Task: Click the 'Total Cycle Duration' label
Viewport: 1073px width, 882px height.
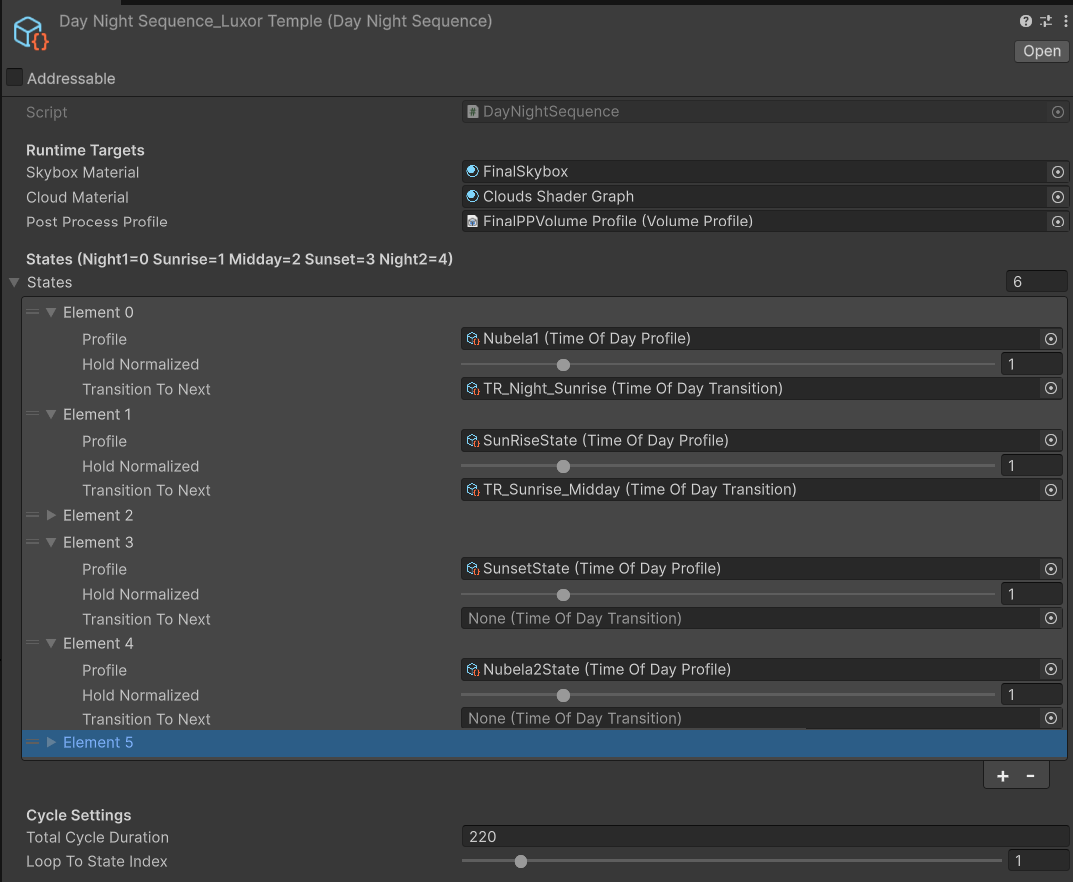Action: [97, 838]
